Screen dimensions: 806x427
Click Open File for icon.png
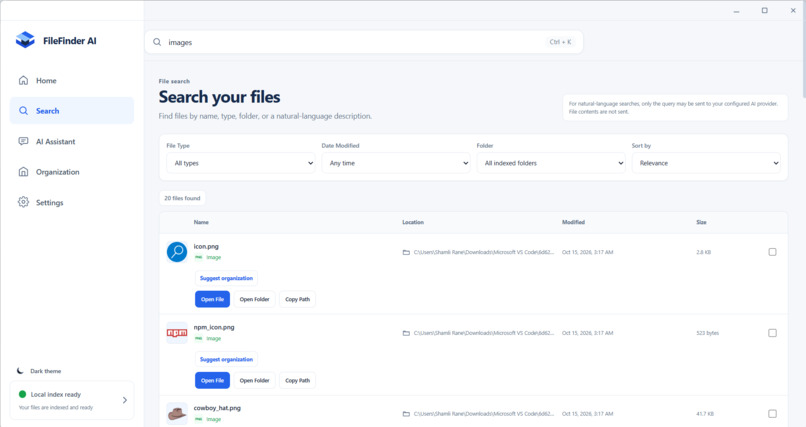[212, 299]
